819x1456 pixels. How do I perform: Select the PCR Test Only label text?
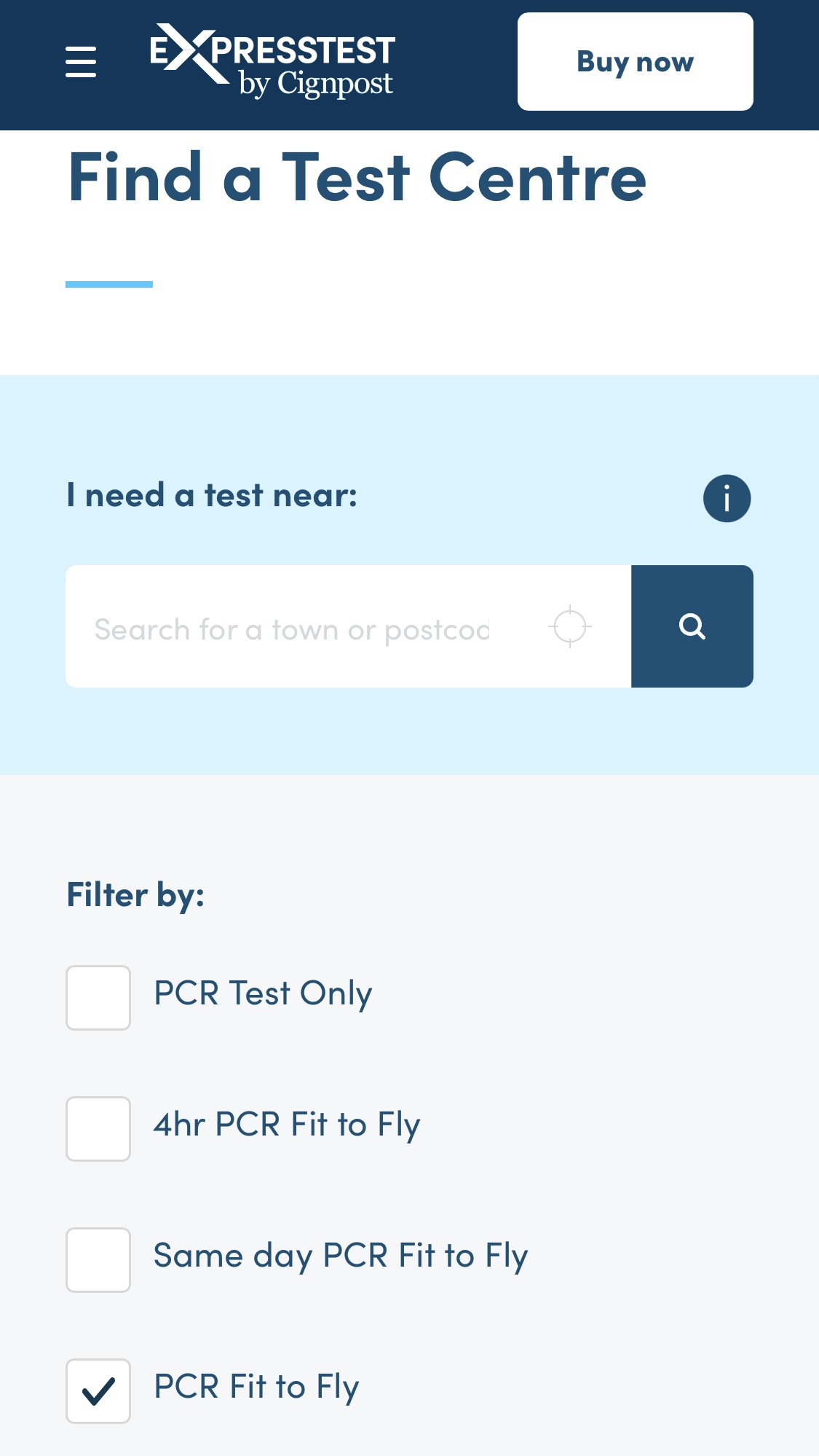264,994
